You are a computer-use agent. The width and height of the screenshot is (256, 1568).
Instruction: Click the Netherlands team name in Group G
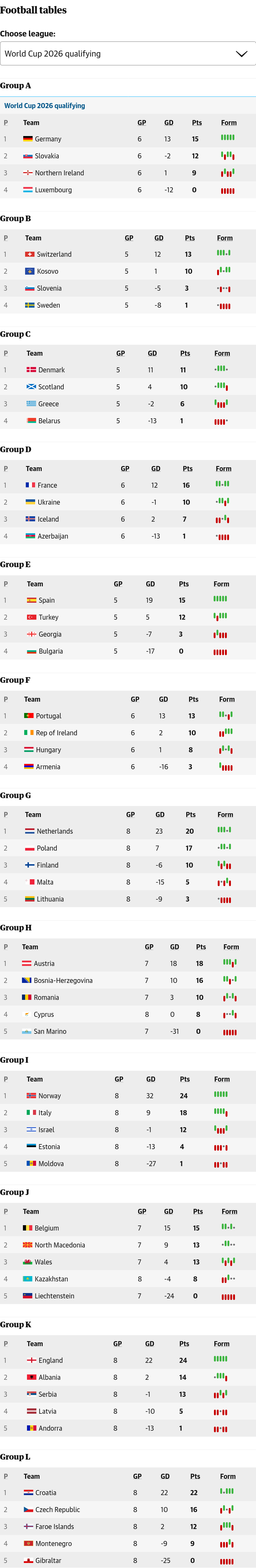(54, 831)
